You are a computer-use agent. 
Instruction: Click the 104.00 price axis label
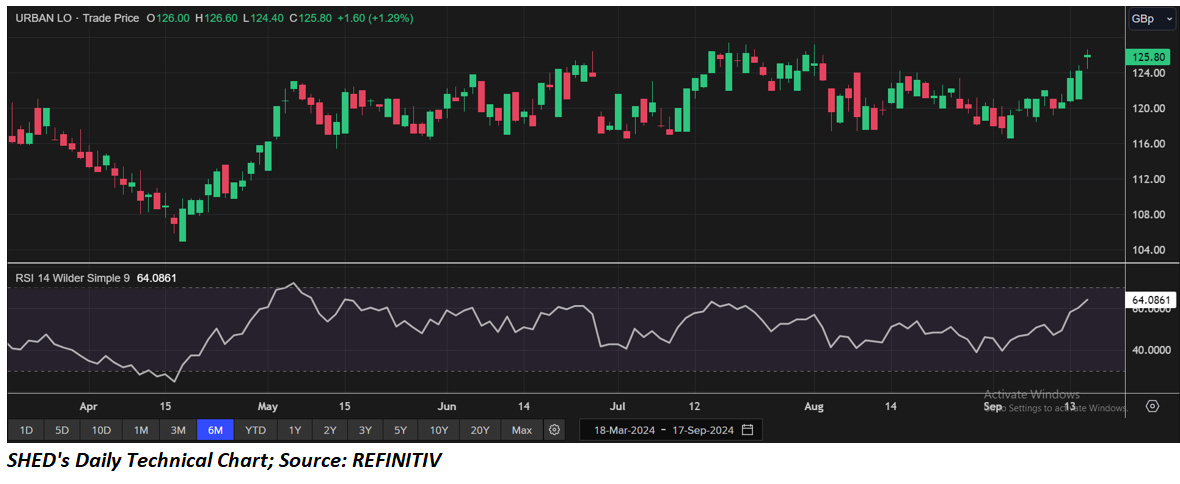(x=1150, y=250)
